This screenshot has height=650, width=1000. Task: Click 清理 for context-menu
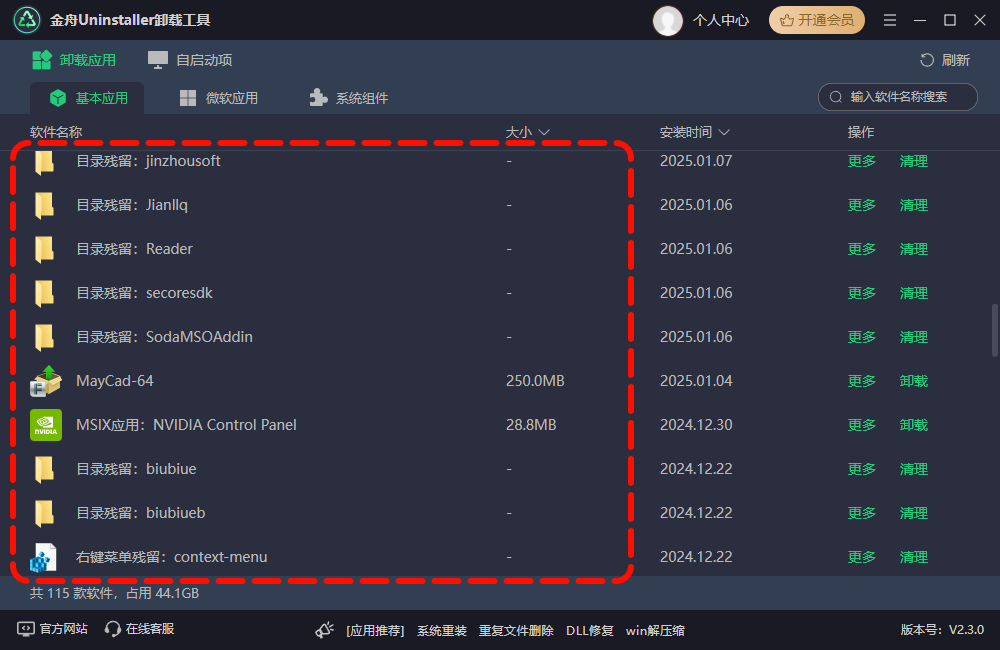pyautogui.click(x=914, y=557)
